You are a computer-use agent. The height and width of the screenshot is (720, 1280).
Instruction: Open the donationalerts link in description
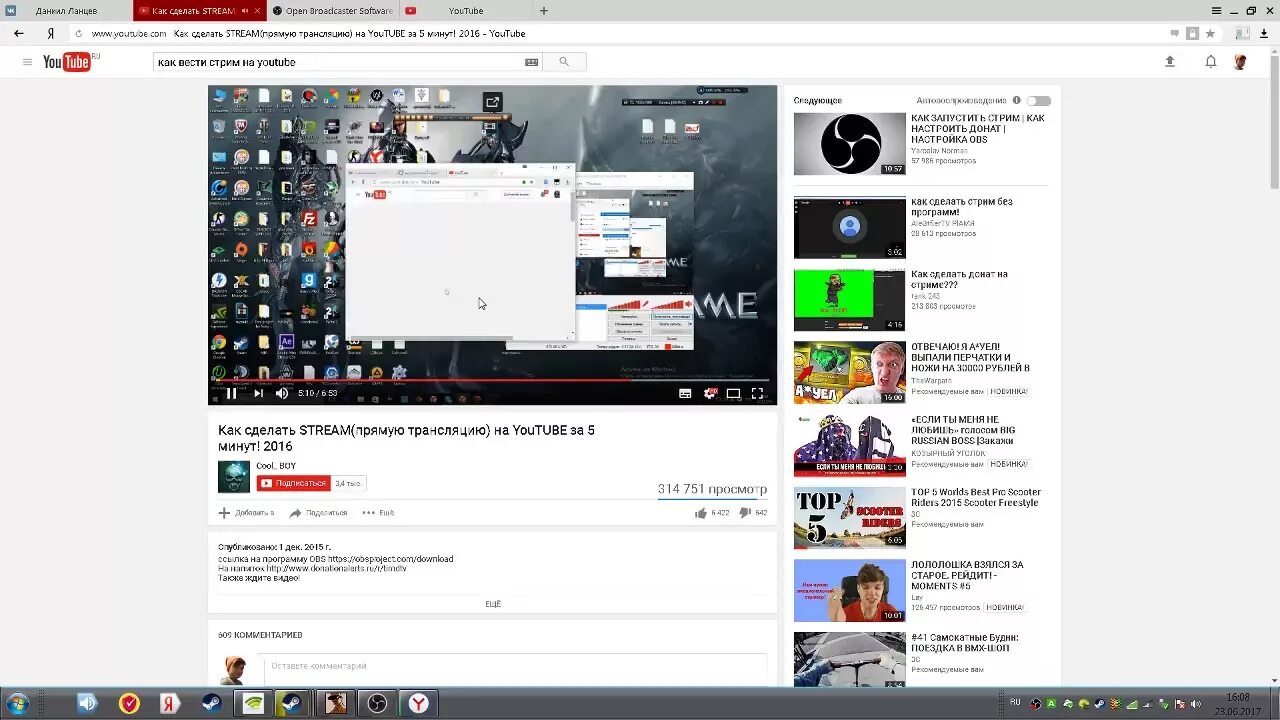coord(336,568)
